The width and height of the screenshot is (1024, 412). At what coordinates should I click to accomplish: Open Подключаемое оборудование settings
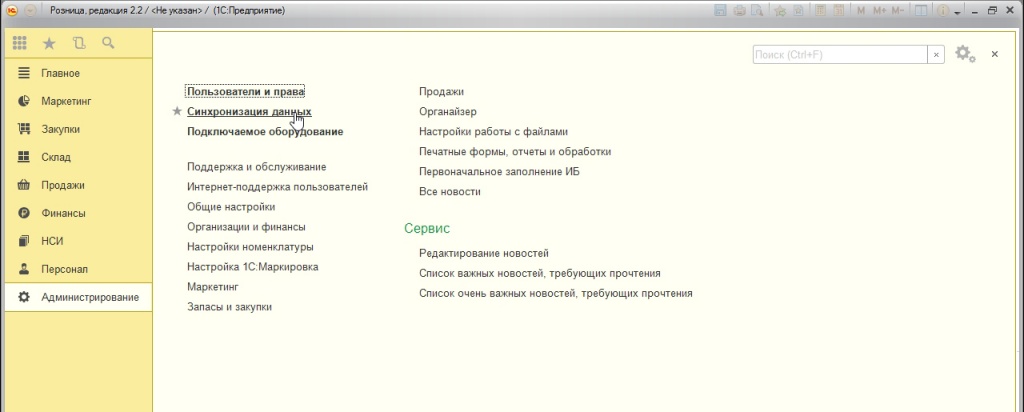265,131
